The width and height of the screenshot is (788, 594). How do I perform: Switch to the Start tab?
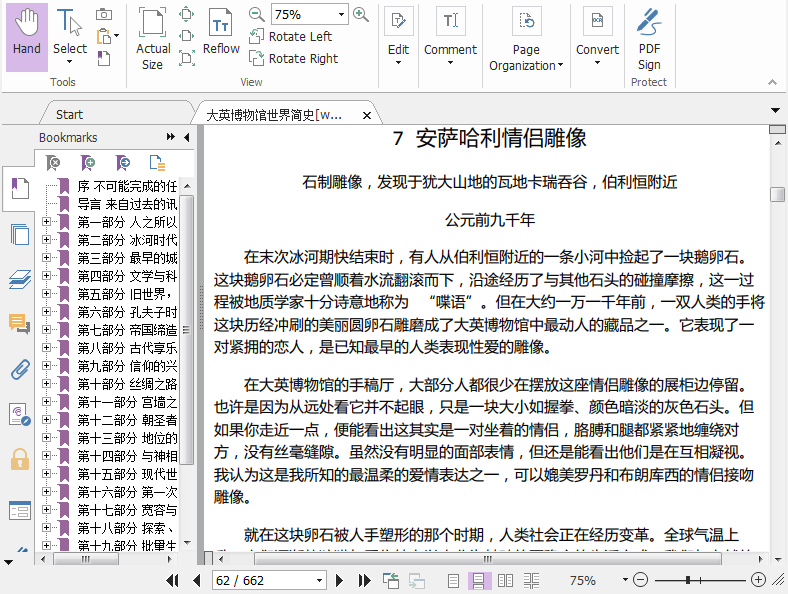(70, 114)
